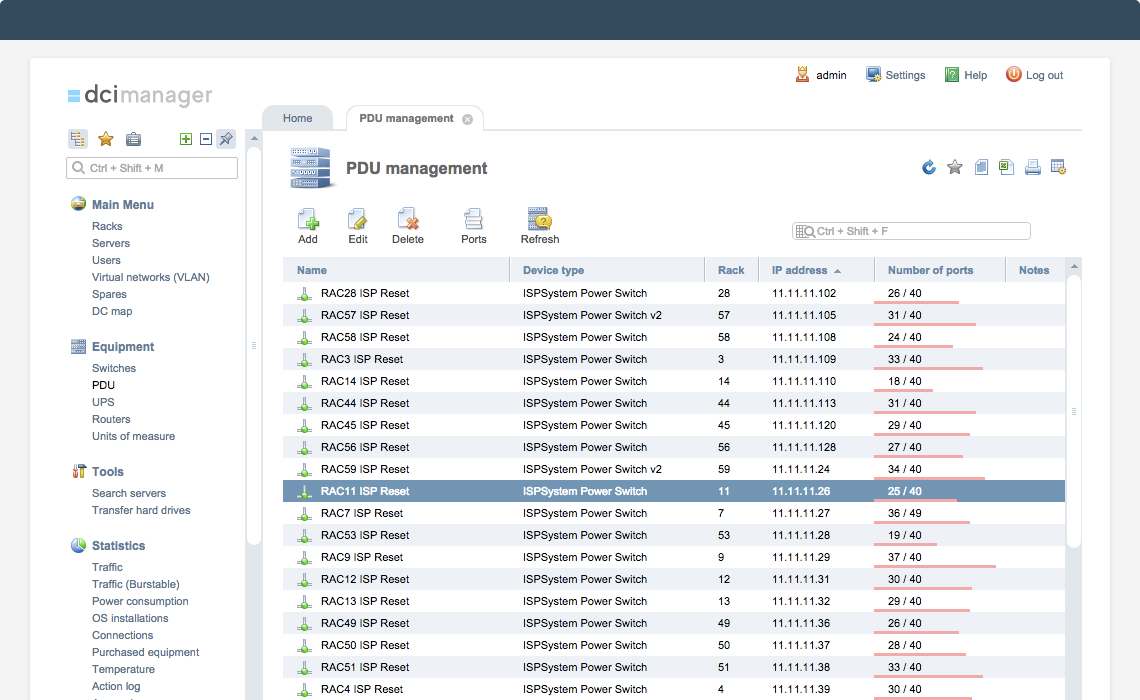
Task: Open table column settings icon
Action: pos(1059,168)
